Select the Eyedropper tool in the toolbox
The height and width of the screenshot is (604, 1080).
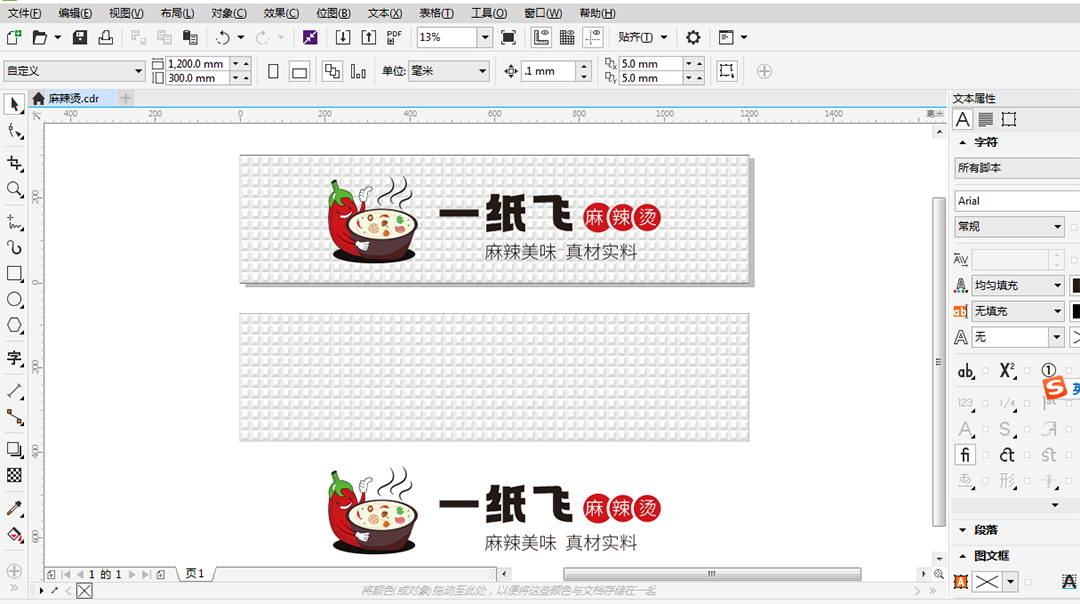[14, 509]
